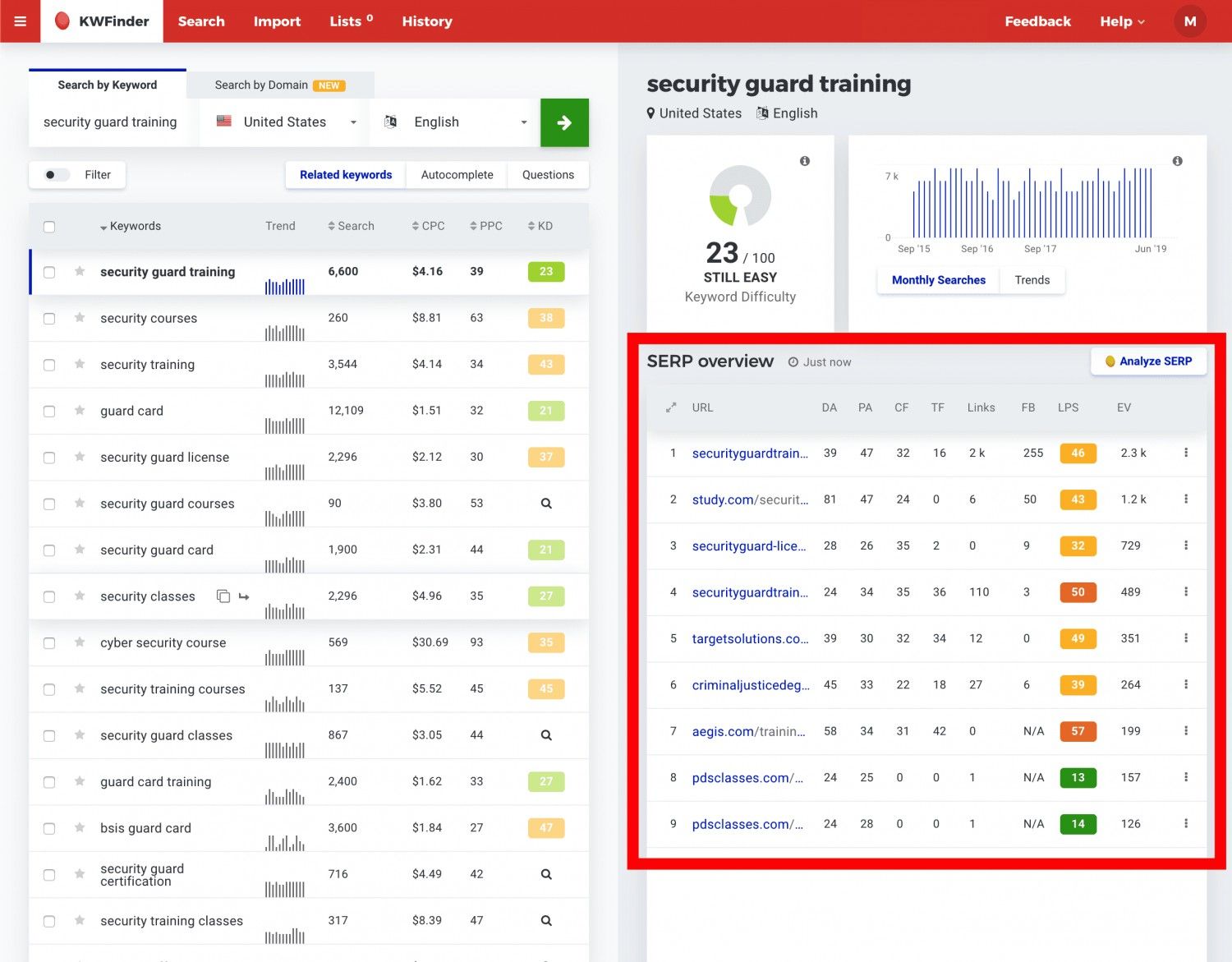This screenshot has width=1232, height=962.
Task: Copy the security classes keyword
Action: coord(223,596)
